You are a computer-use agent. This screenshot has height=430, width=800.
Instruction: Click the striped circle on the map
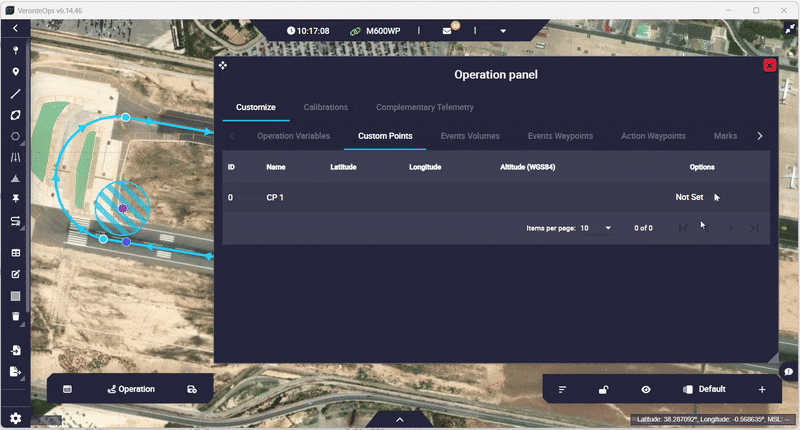pyautogui.click(x=122, y=208)
